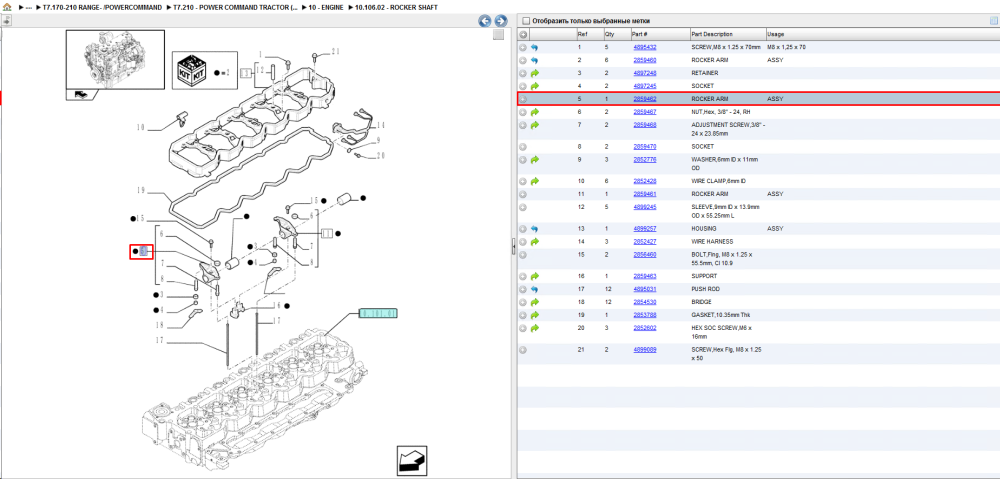The image size is (1000, 479).
Task: Click the splitter handle between diagram and list
Action: pos(513,247)
